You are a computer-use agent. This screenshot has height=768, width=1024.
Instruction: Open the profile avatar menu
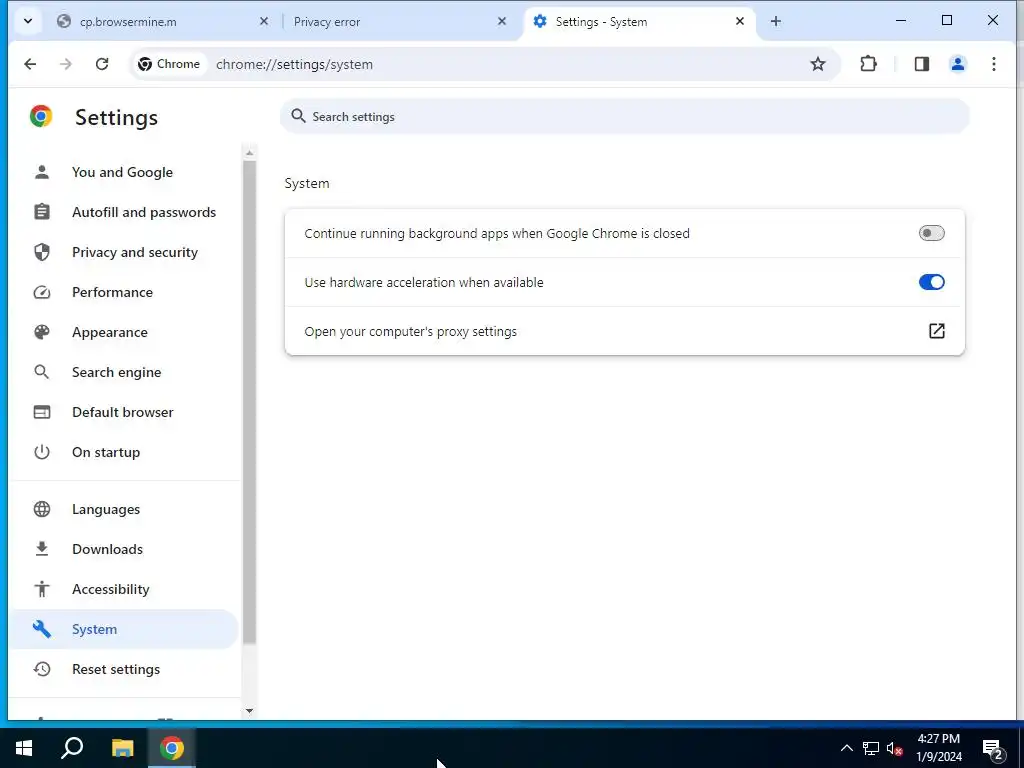pyautogui.click(x=957, y=64)
